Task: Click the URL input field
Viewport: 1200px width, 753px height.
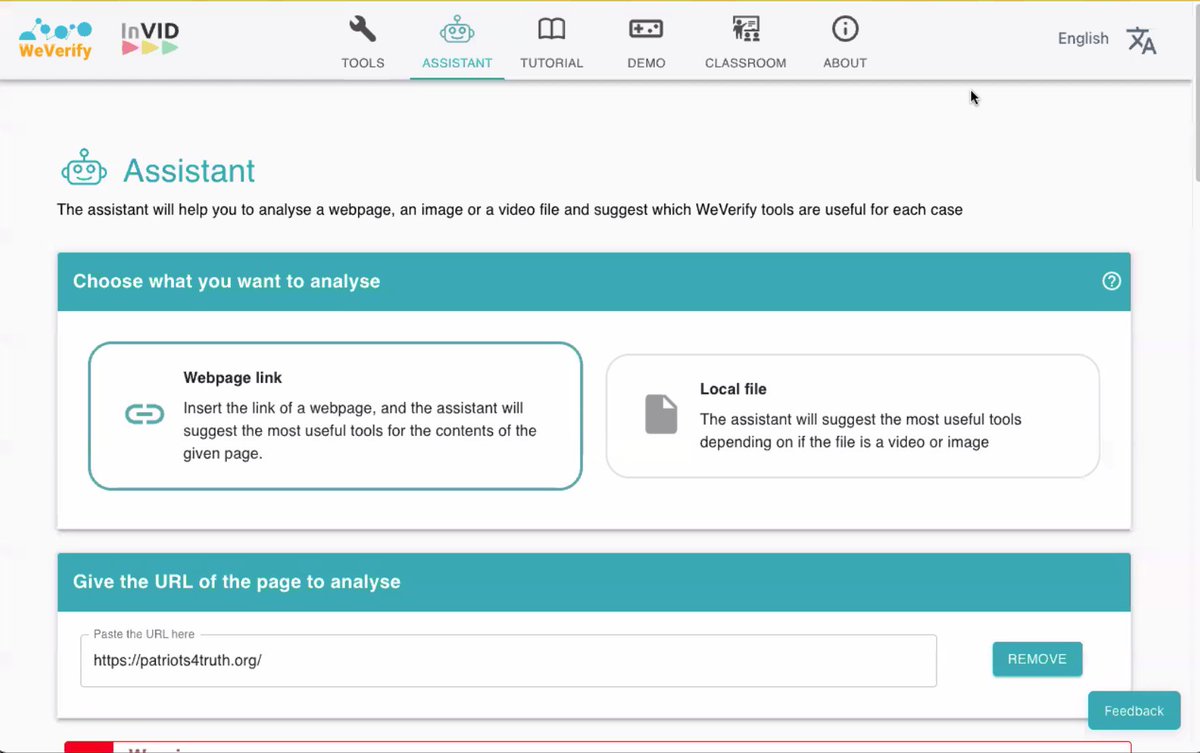Action: click(508, 661)
